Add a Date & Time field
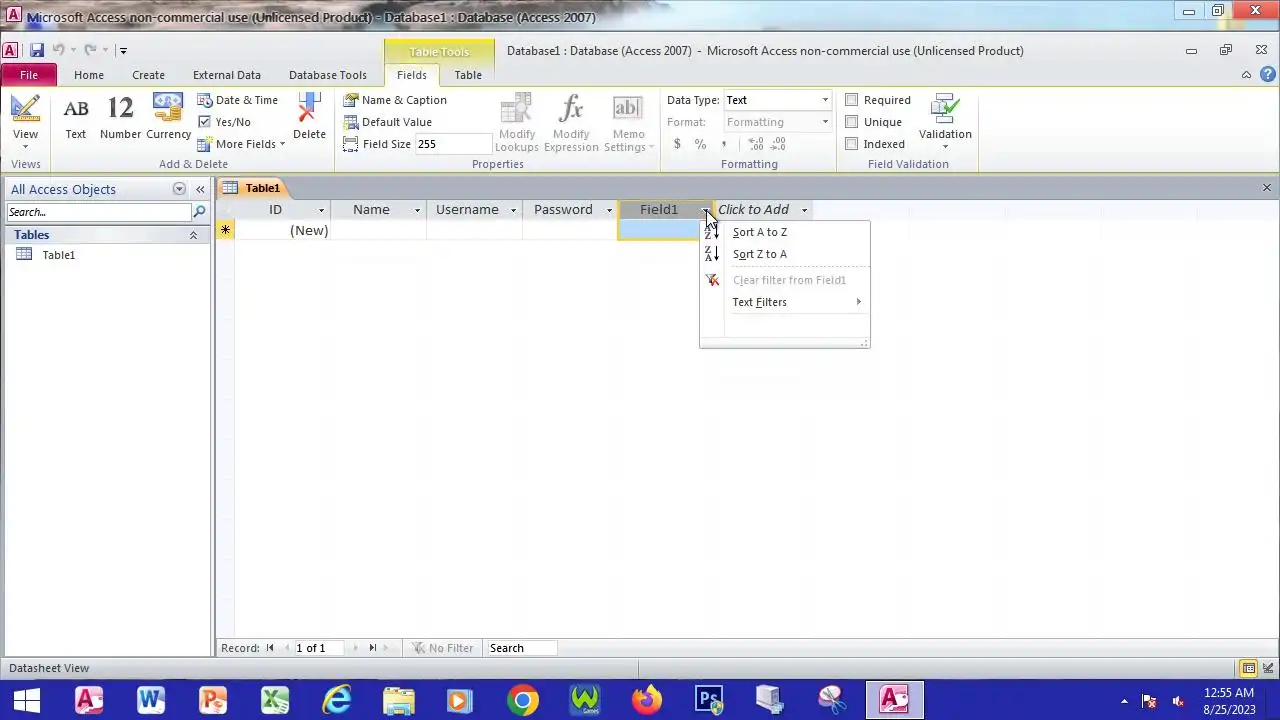The height and width of the screenshot is (720, 1280). click(x=238, y=100)
